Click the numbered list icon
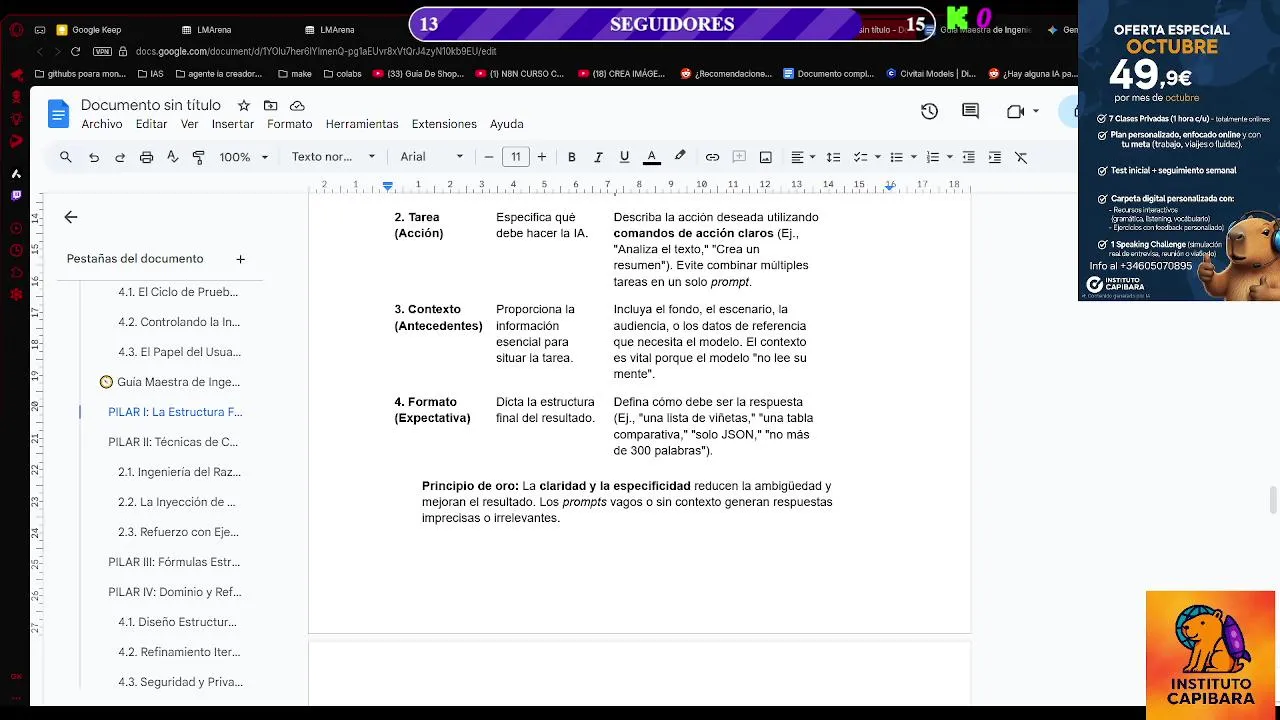Image resolution: width=1280 pixels, height=720 pixels. 932,157
